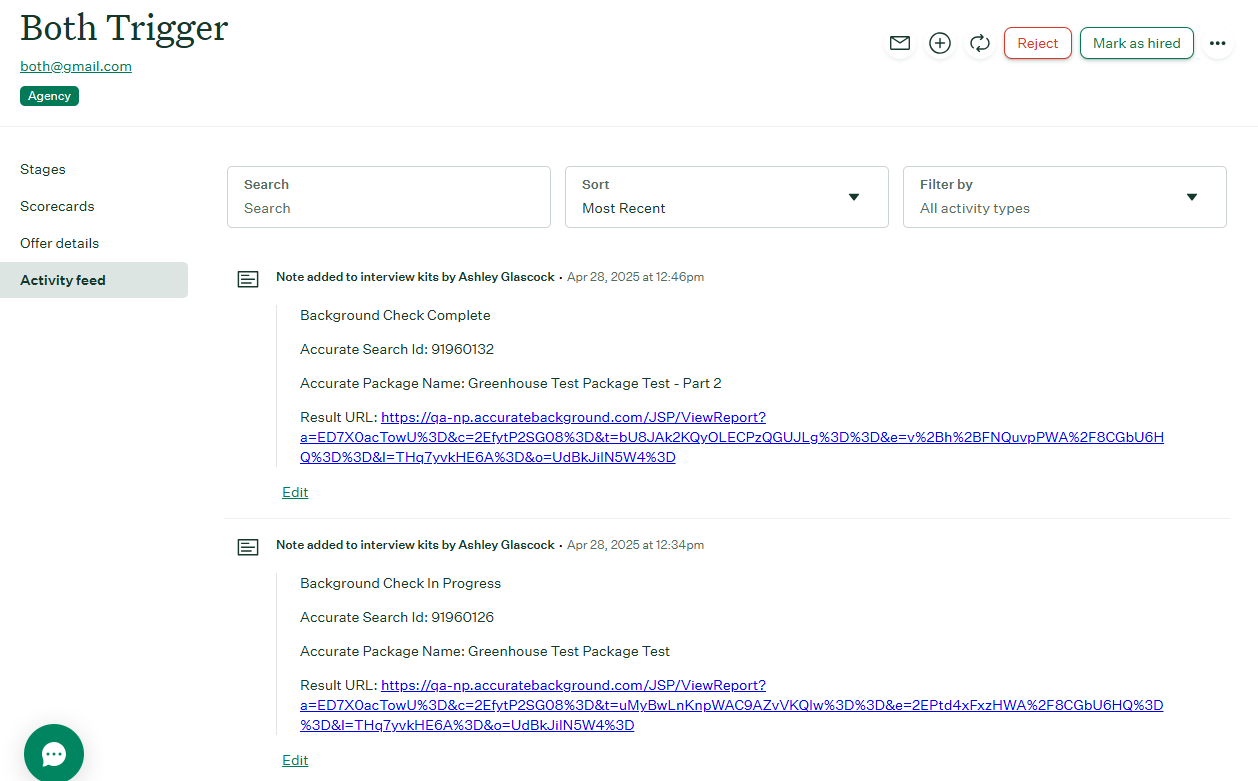Click the Mark as hired button

click(x=1136, y=43)
